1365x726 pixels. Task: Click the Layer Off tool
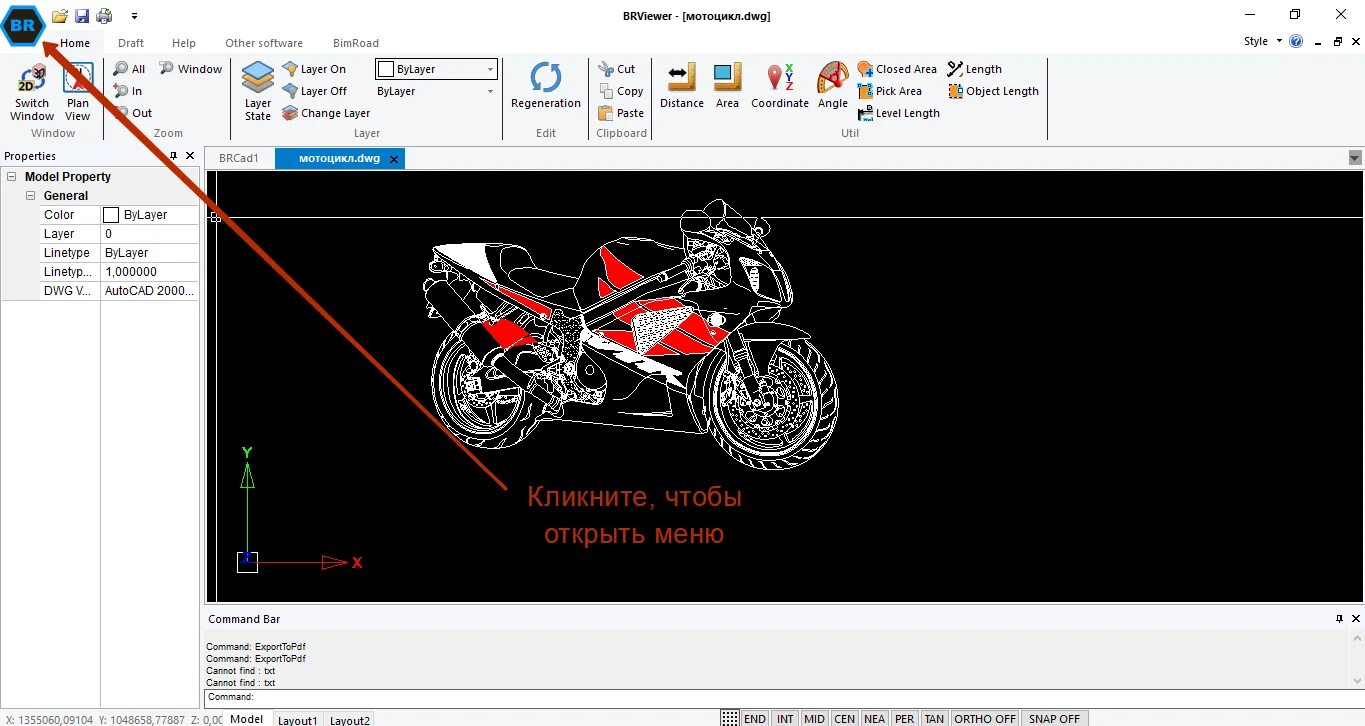315,91
